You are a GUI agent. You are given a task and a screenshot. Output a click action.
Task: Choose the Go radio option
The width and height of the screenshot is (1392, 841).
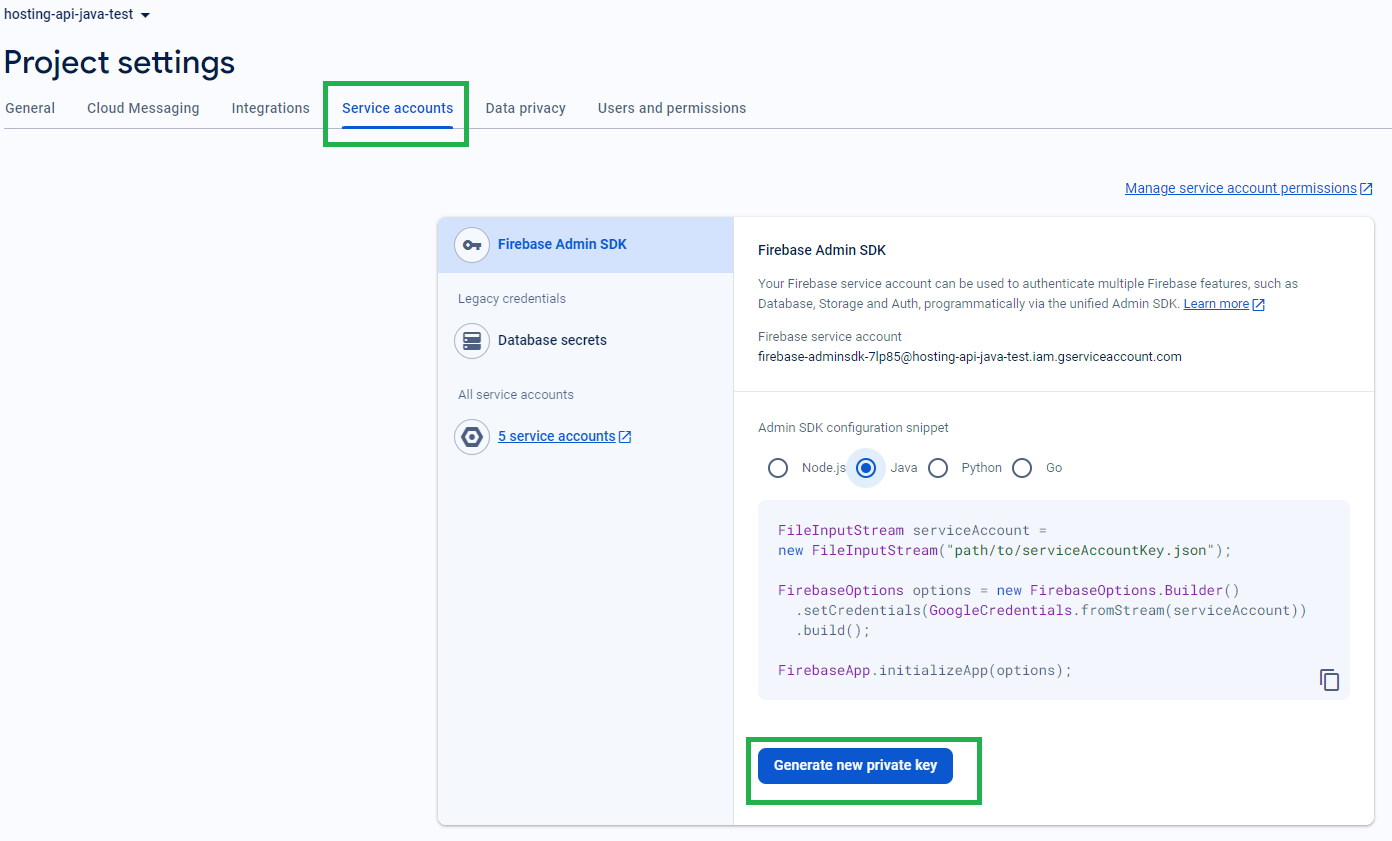click(x=1022, y=468)
